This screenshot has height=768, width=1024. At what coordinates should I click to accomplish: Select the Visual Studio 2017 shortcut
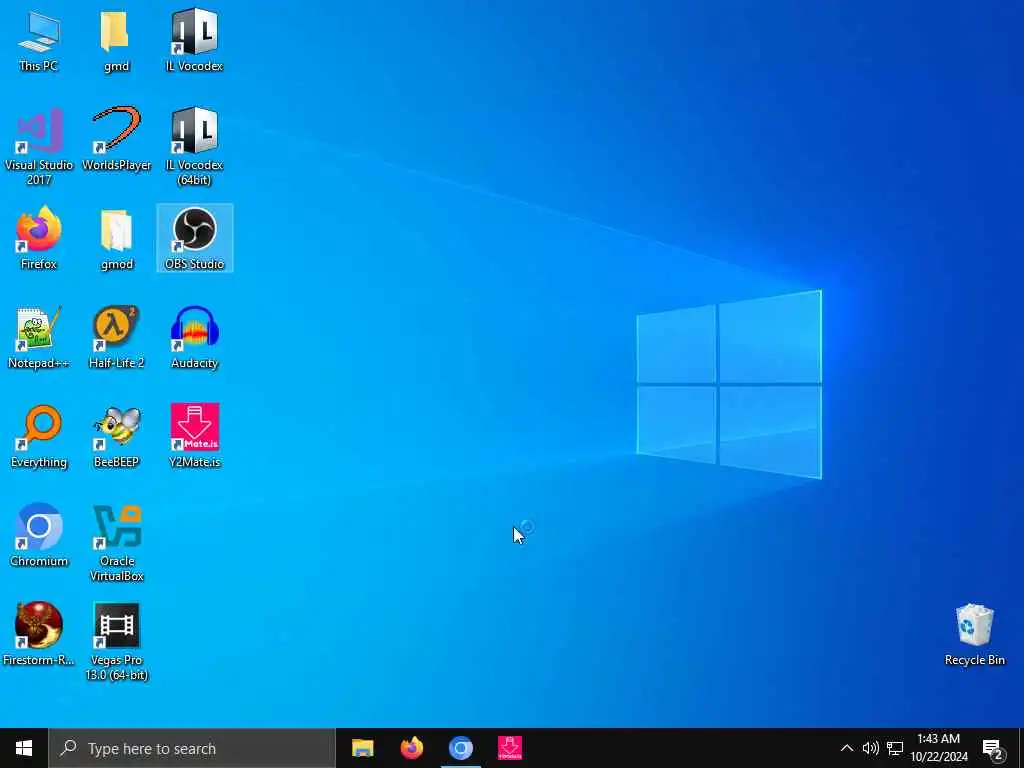[x=39, y=146]
